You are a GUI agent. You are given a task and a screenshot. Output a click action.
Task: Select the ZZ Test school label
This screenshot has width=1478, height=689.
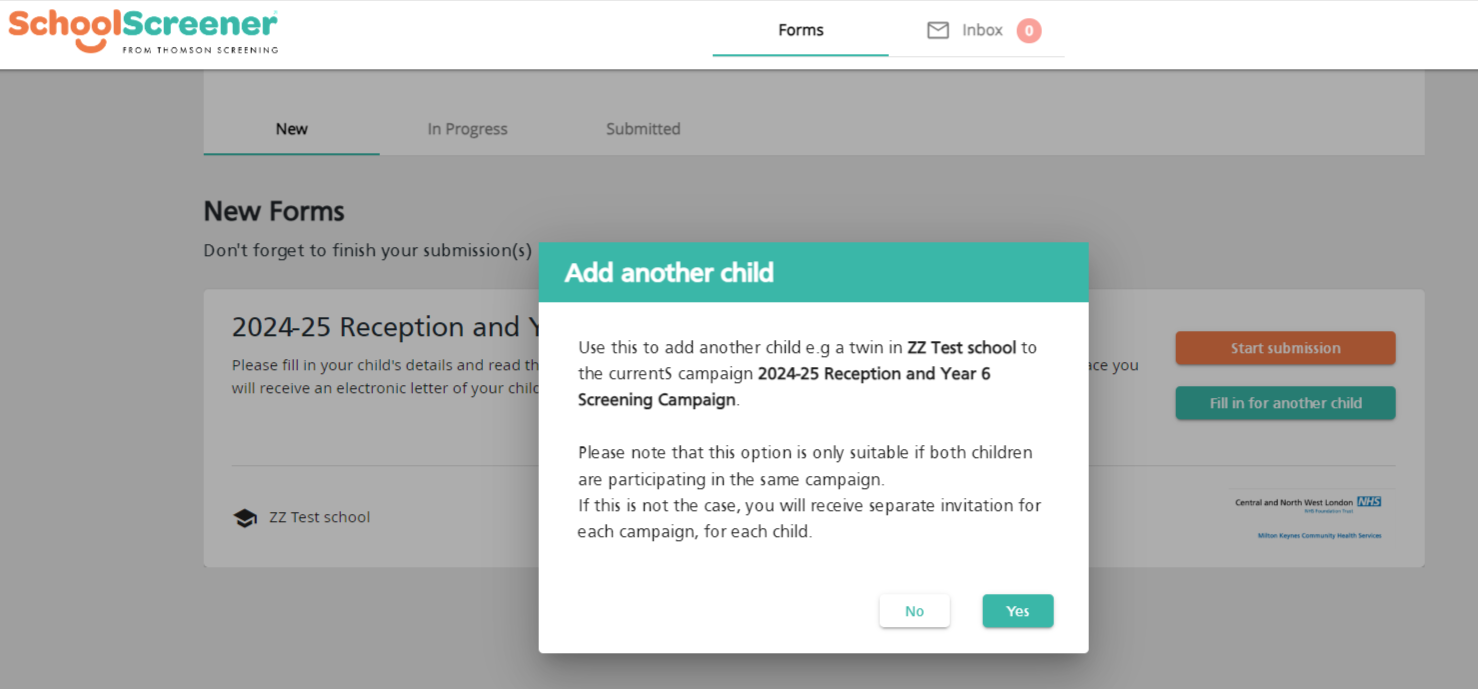(320, 517)
